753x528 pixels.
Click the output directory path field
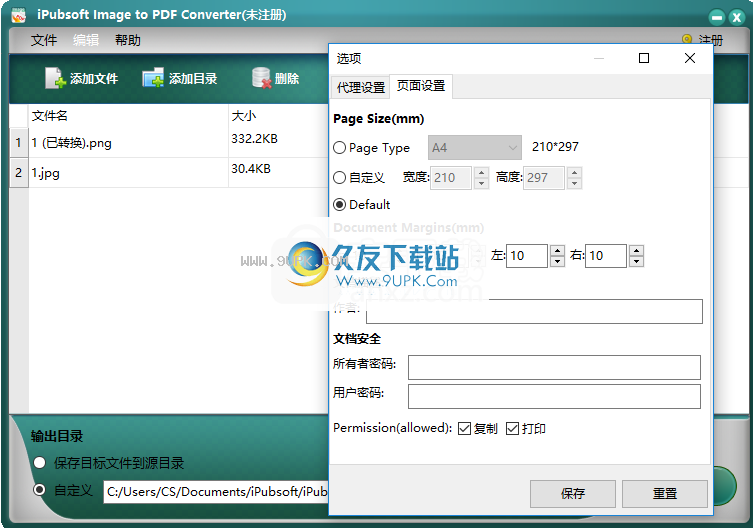pyautogui.click(x=216, y=492)
